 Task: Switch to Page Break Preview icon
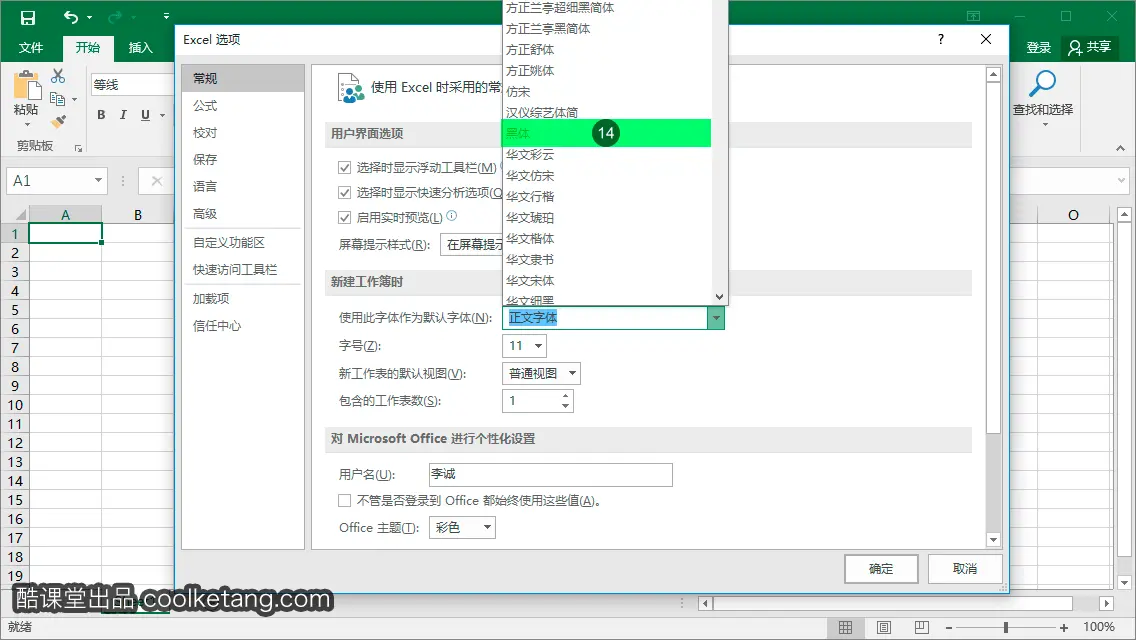coord(922,628)
